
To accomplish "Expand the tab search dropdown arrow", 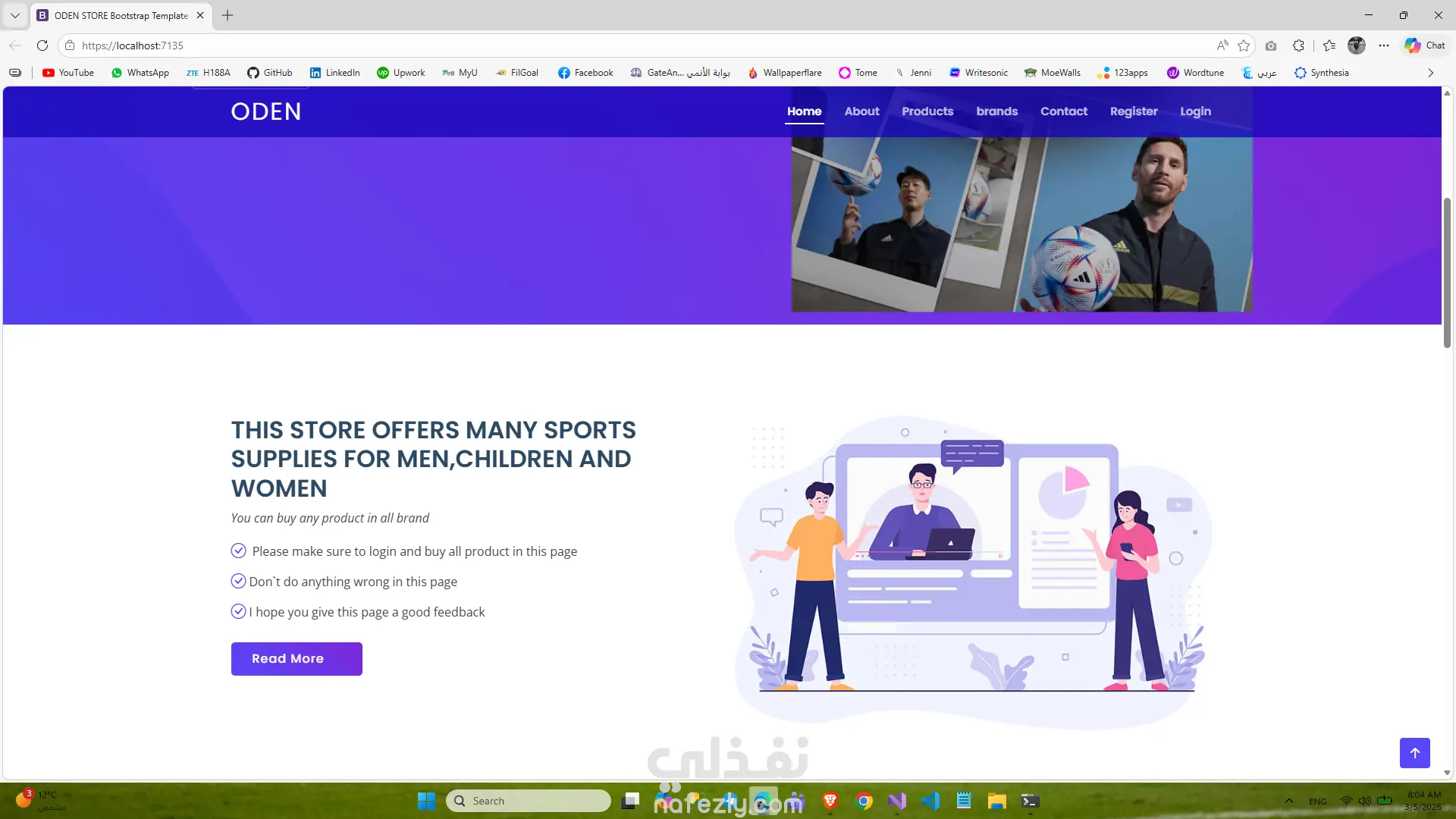I will coord(14,15).
